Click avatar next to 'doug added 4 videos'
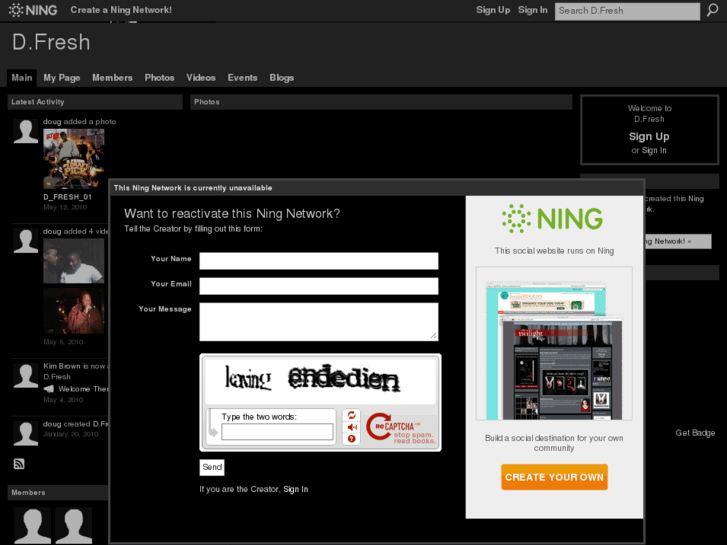Viewport: 727px width, 545px height. (x=26, y=241)
